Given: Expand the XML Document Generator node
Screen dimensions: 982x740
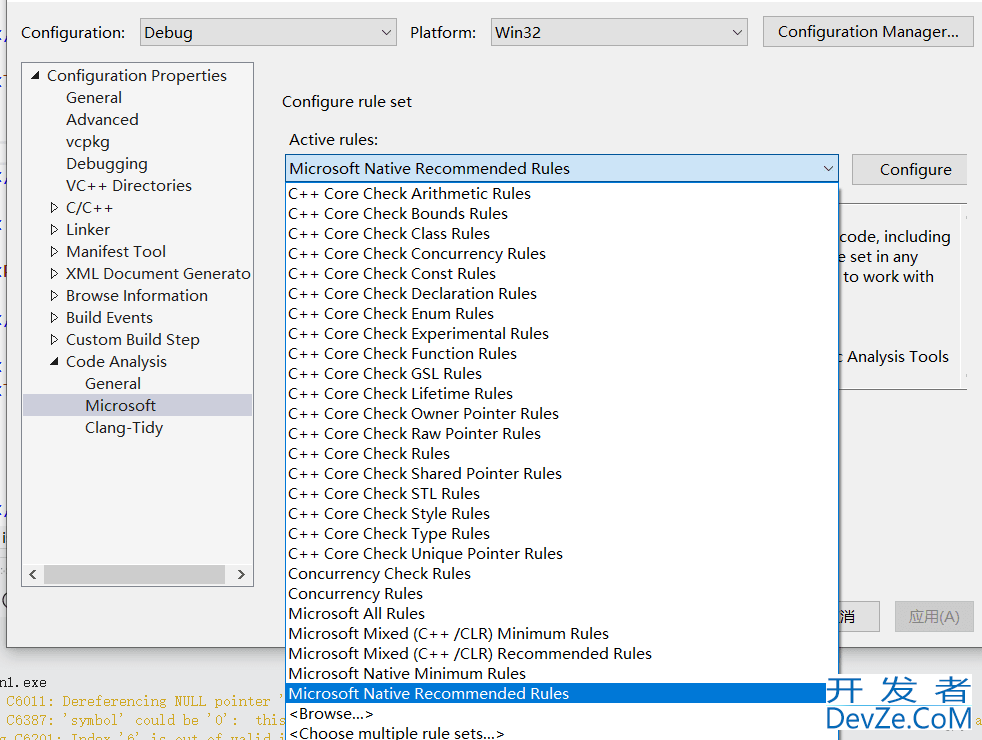Looking at the screenshot, I should click(x=54, y=274).
